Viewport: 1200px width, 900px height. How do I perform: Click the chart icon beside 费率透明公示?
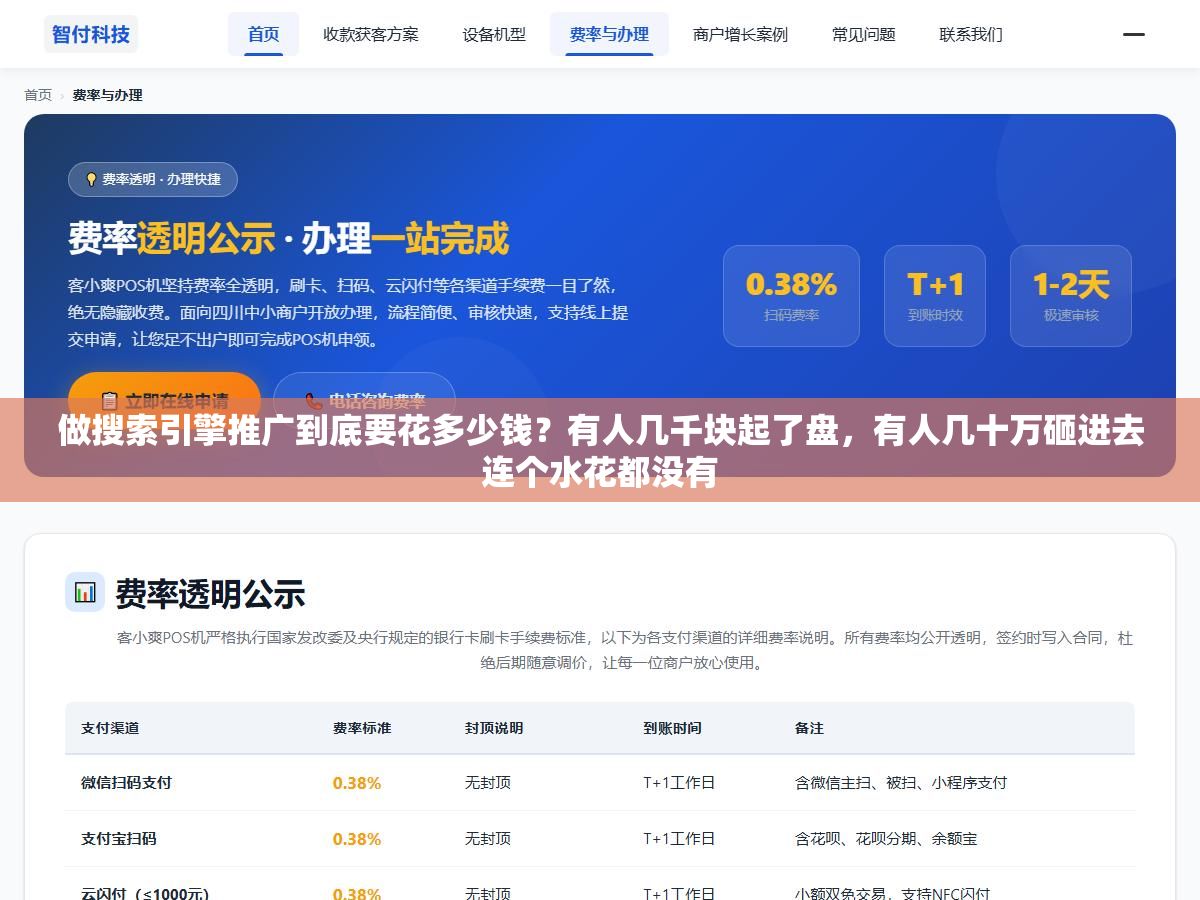point(85,592)
